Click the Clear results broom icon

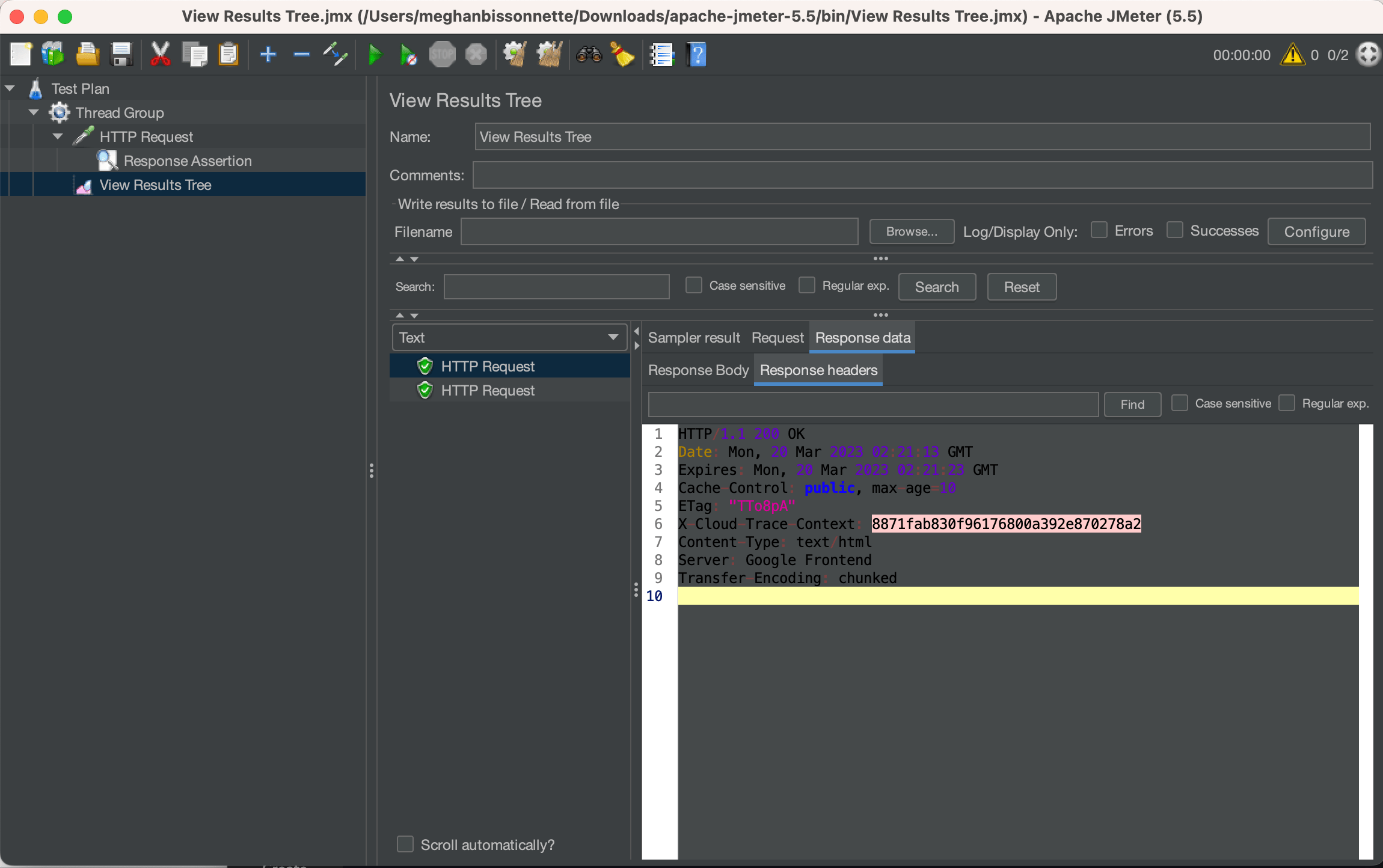tap(515, 55)
